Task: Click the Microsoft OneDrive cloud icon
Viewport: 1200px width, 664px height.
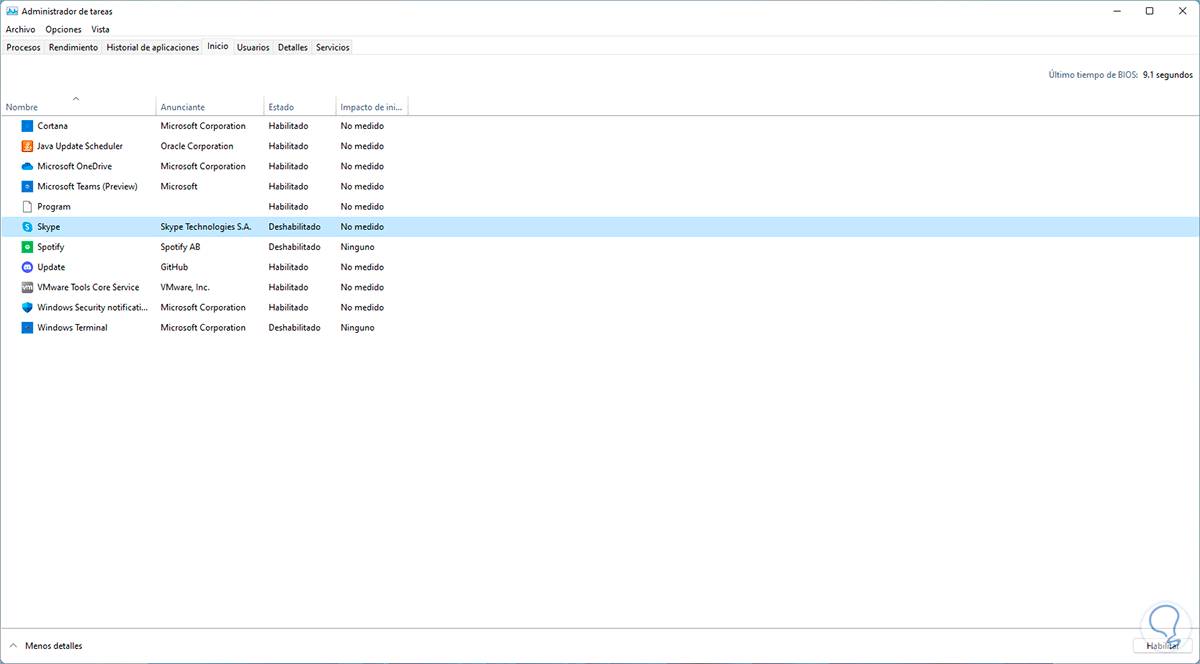Action: click(x=27, y=166)
